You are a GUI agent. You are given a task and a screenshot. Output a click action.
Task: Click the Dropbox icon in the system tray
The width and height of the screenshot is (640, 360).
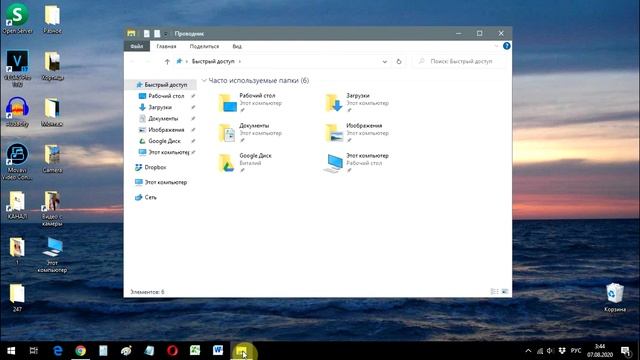tap(562, 351)
